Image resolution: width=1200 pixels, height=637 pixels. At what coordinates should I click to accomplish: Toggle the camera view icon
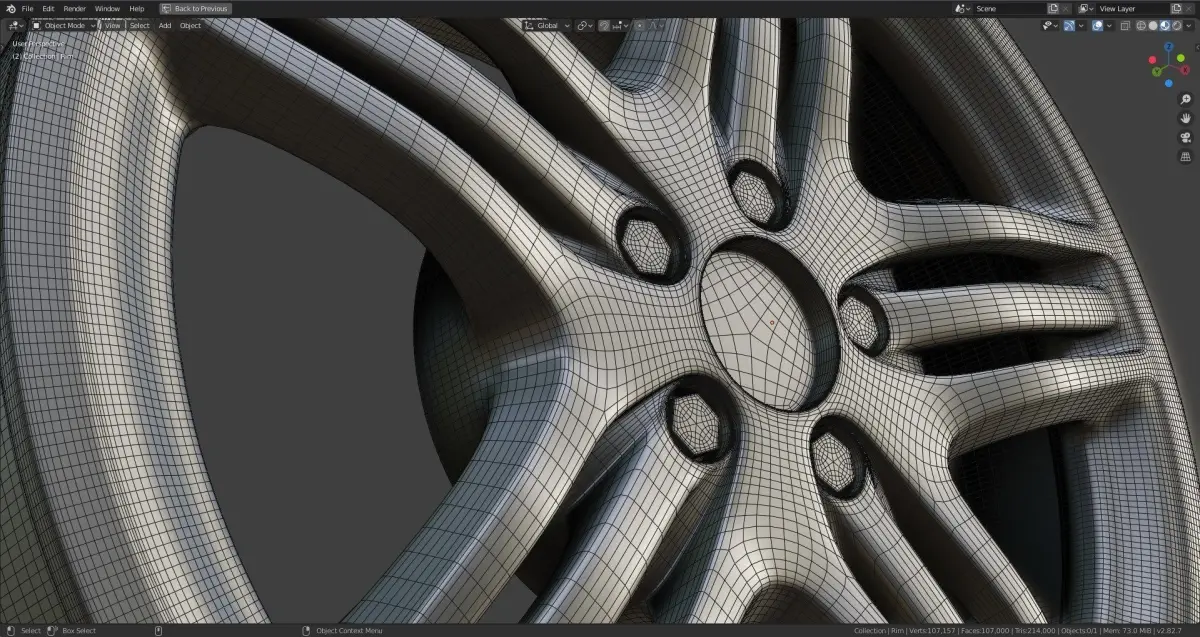pyautogui.click(x=1186, y=137)
